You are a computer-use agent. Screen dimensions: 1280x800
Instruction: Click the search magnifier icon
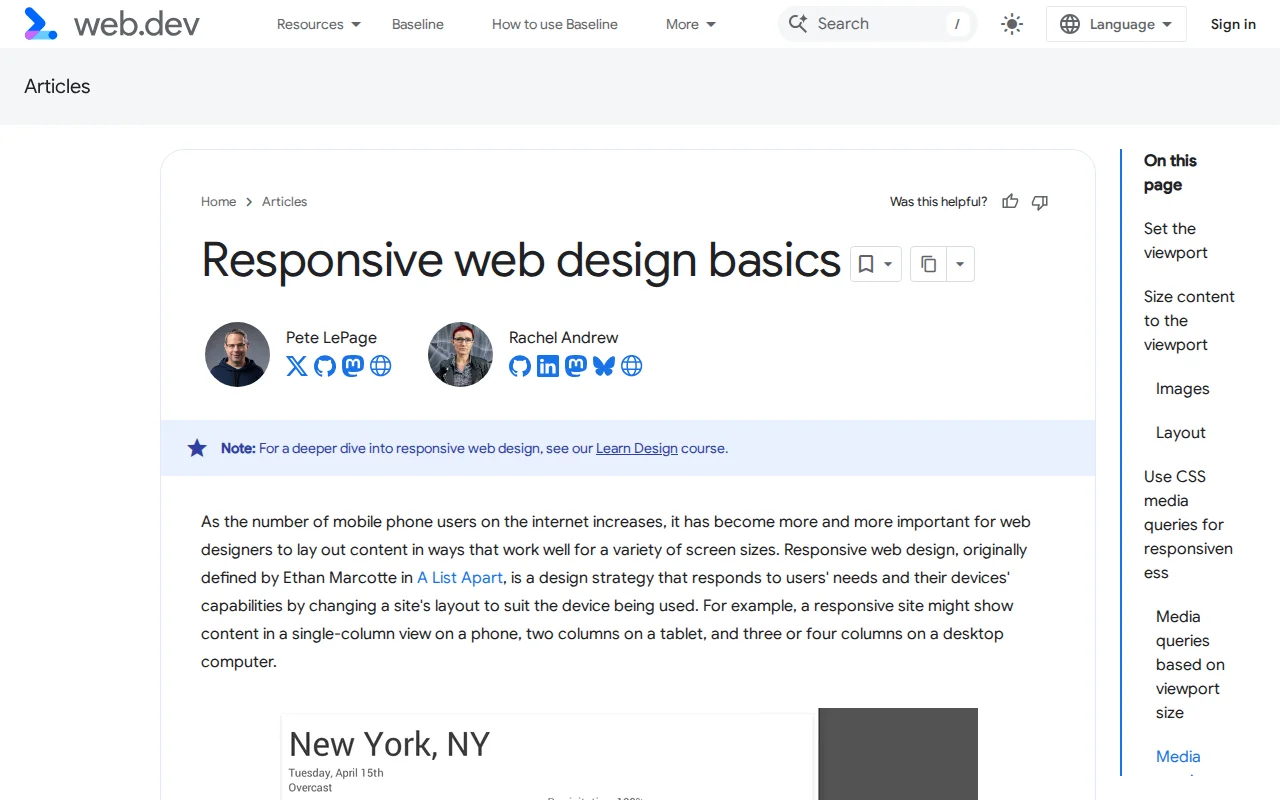click(x=798, y=23)
